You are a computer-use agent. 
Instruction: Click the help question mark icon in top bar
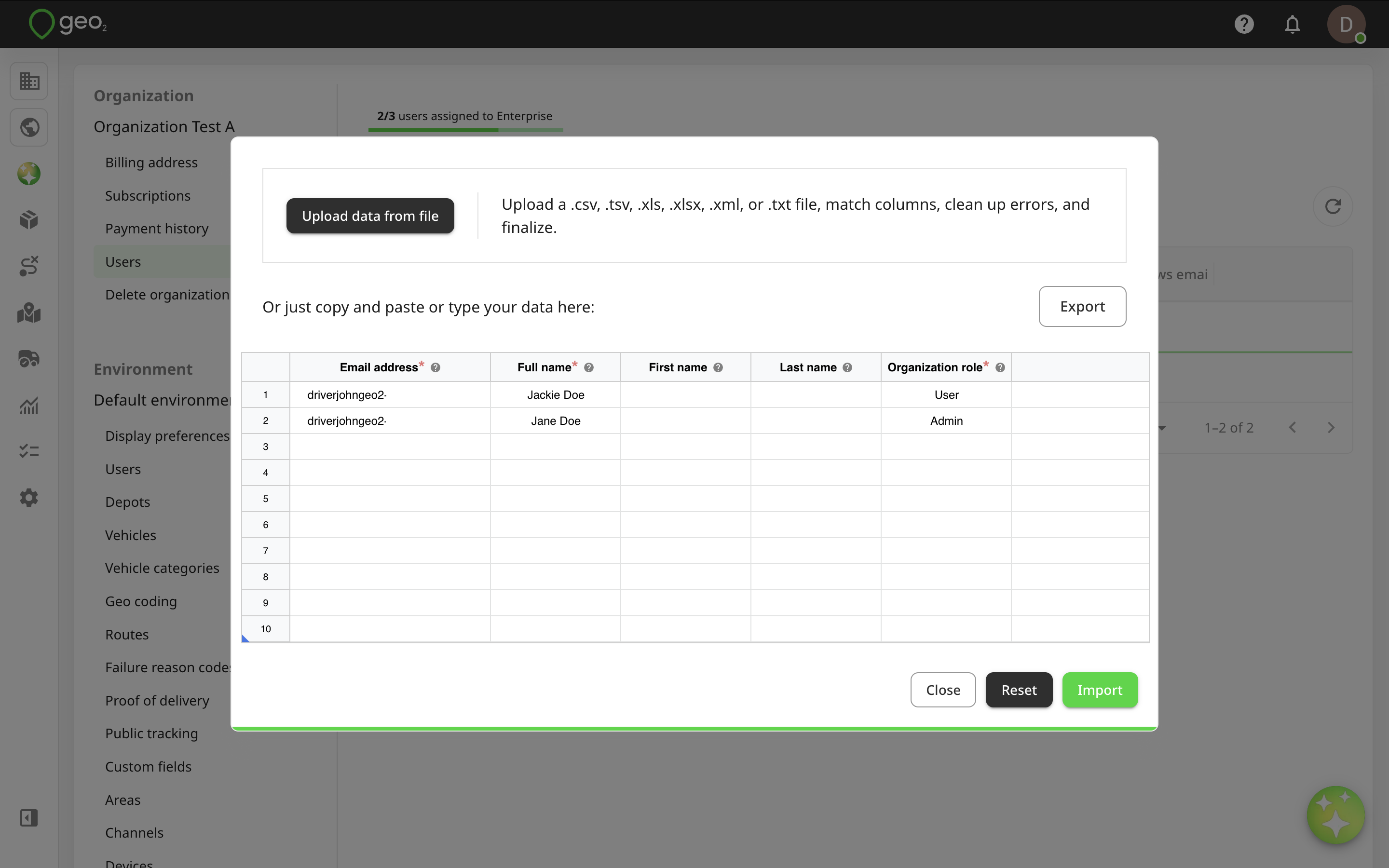(x=1244, y=24)
